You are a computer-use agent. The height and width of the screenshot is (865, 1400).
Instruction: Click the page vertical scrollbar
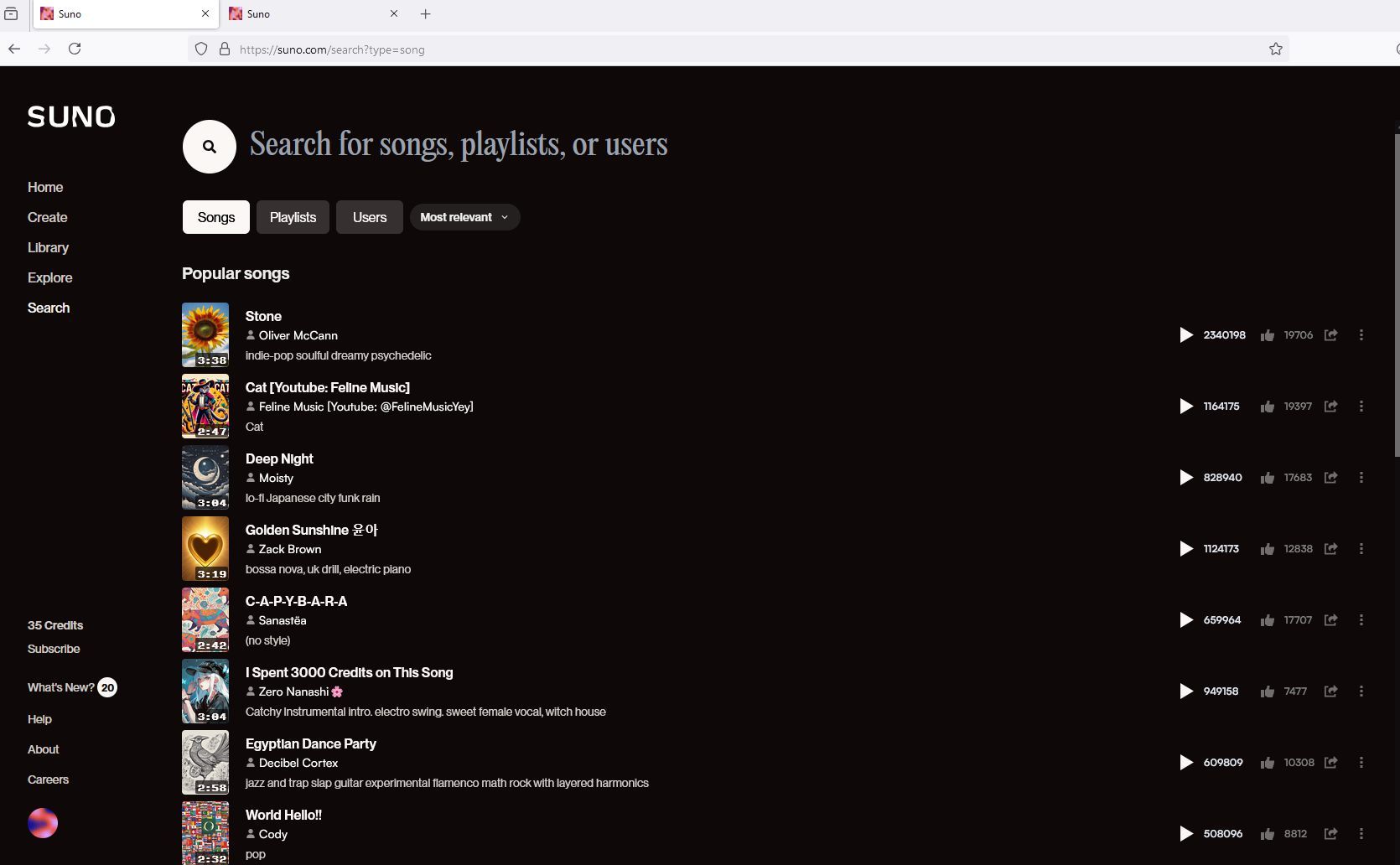coord(1397,295)
